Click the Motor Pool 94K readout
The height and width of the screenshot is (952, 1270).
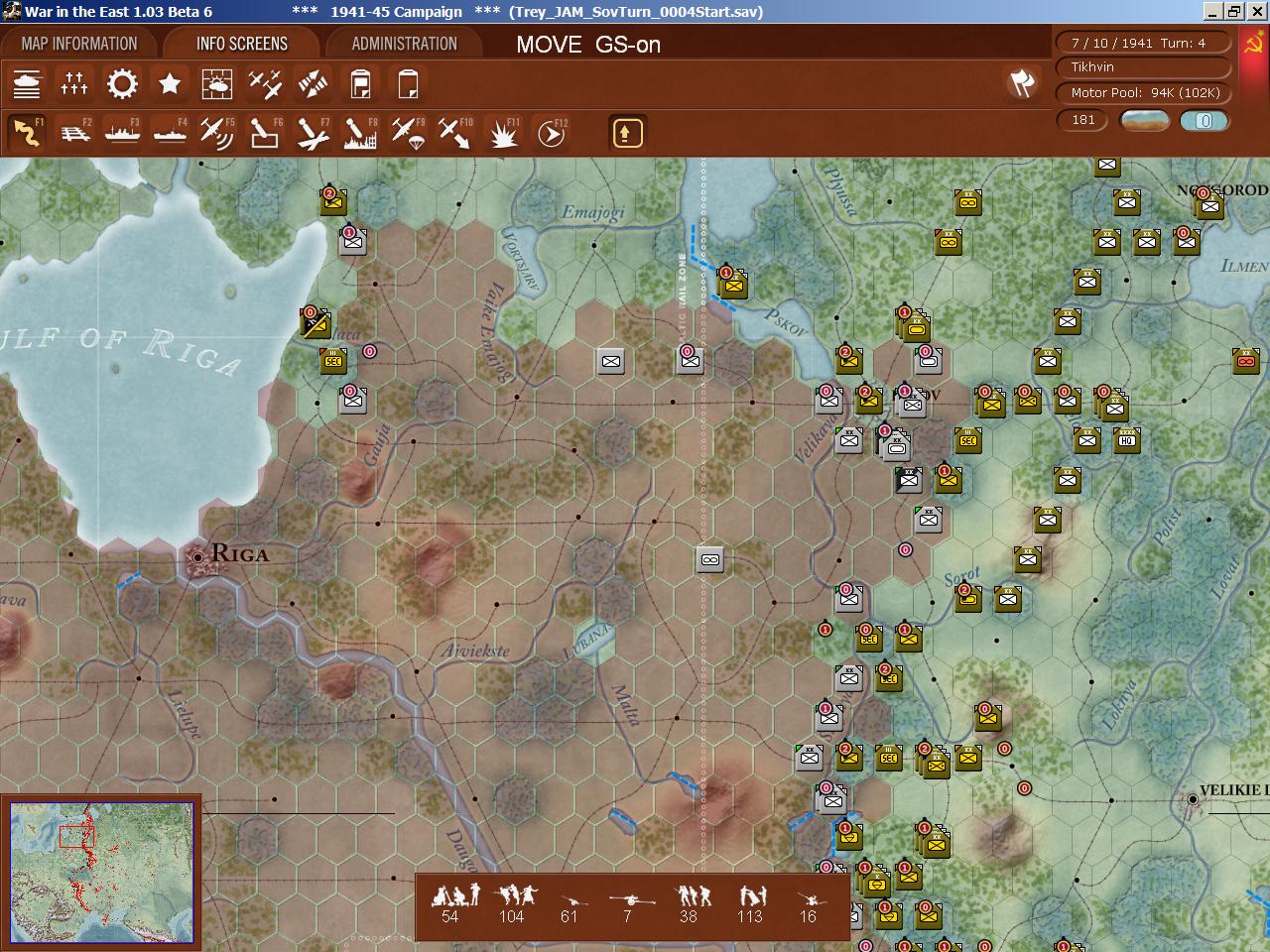(x=1143, y=93)
